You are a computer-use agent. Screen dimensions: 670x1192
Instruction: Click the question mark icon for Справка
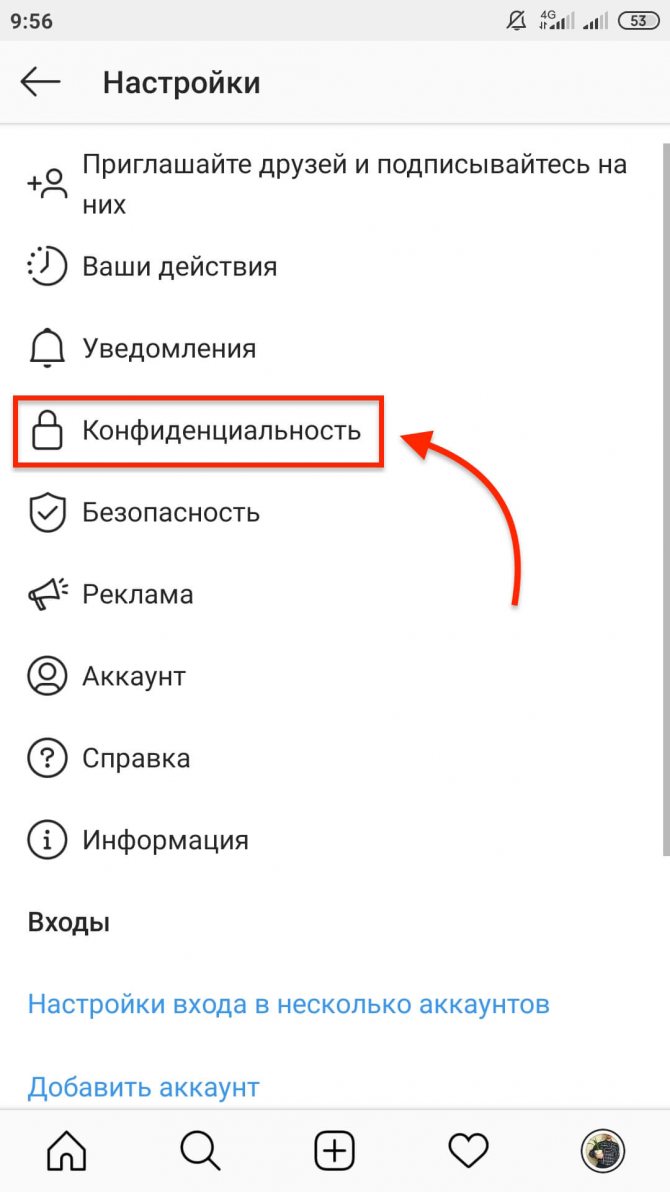click(46, 758)
